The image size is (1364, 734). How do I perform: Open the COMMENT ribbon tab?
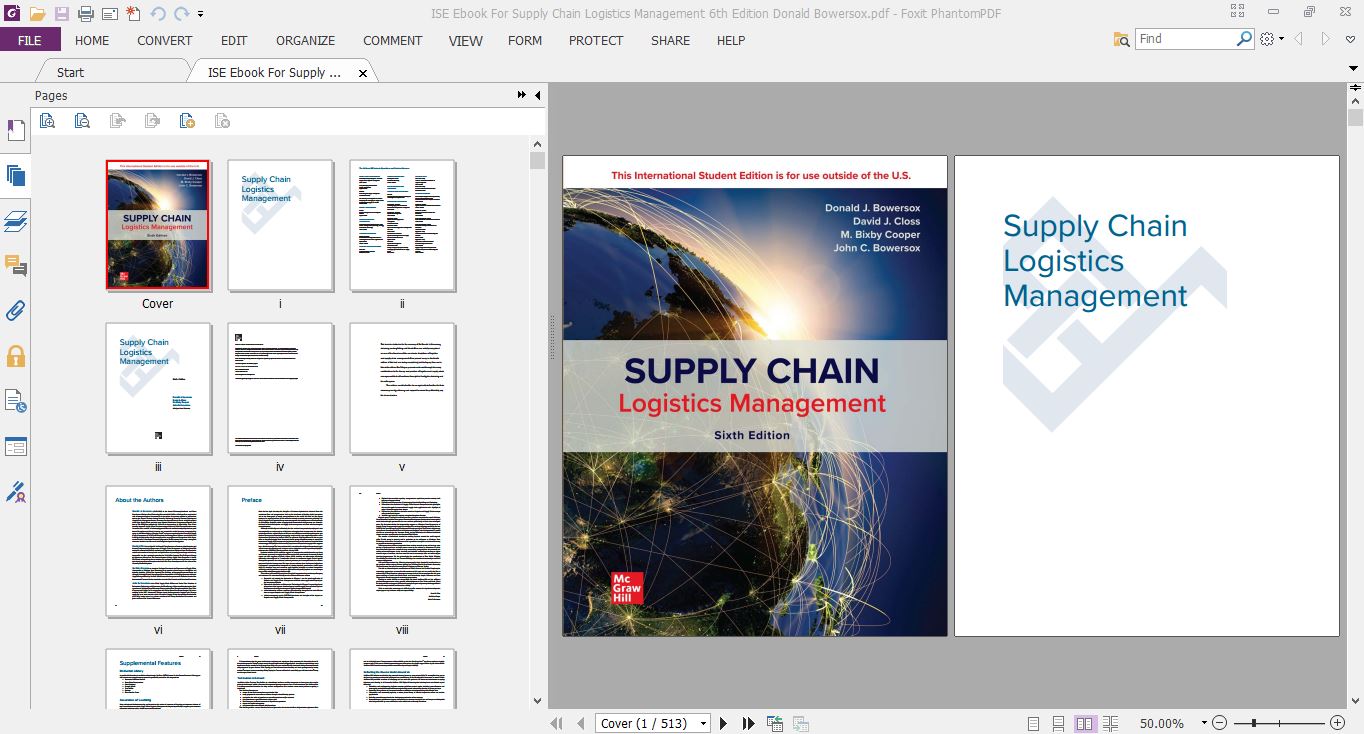pos(393,40)
